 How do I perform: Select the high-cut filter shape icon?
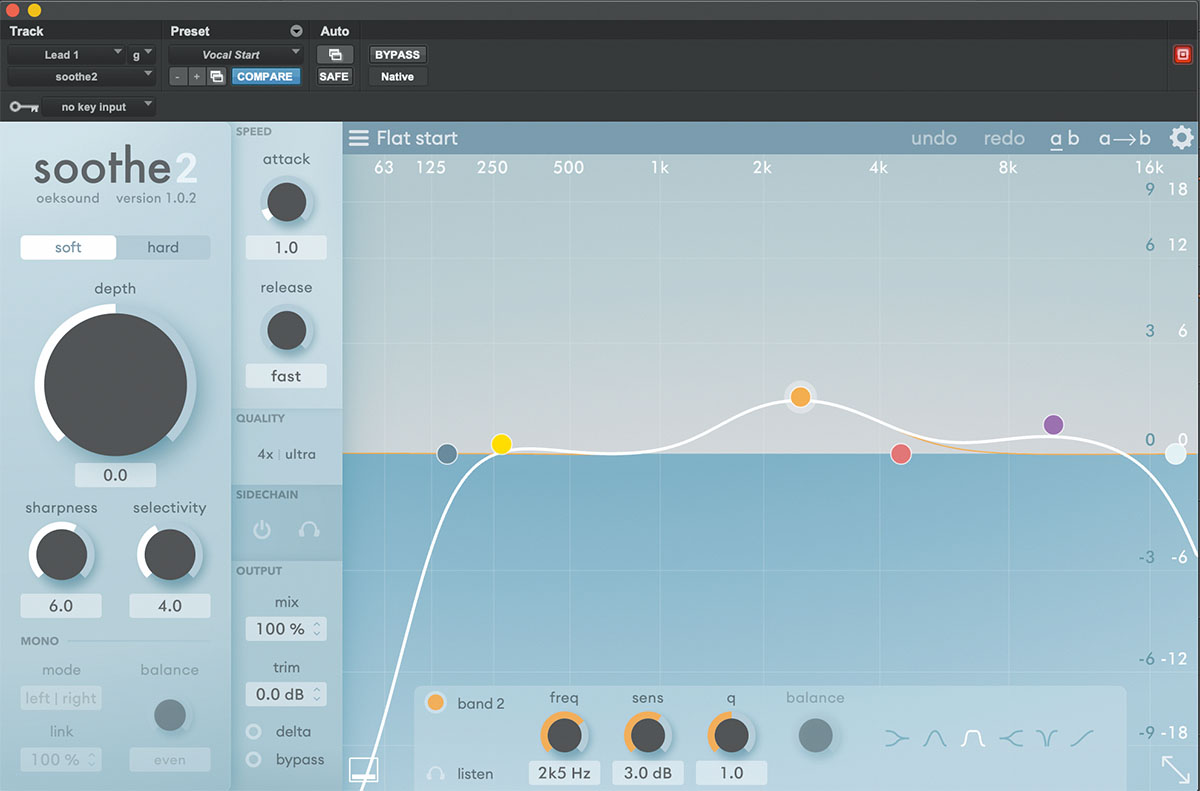1010,739
